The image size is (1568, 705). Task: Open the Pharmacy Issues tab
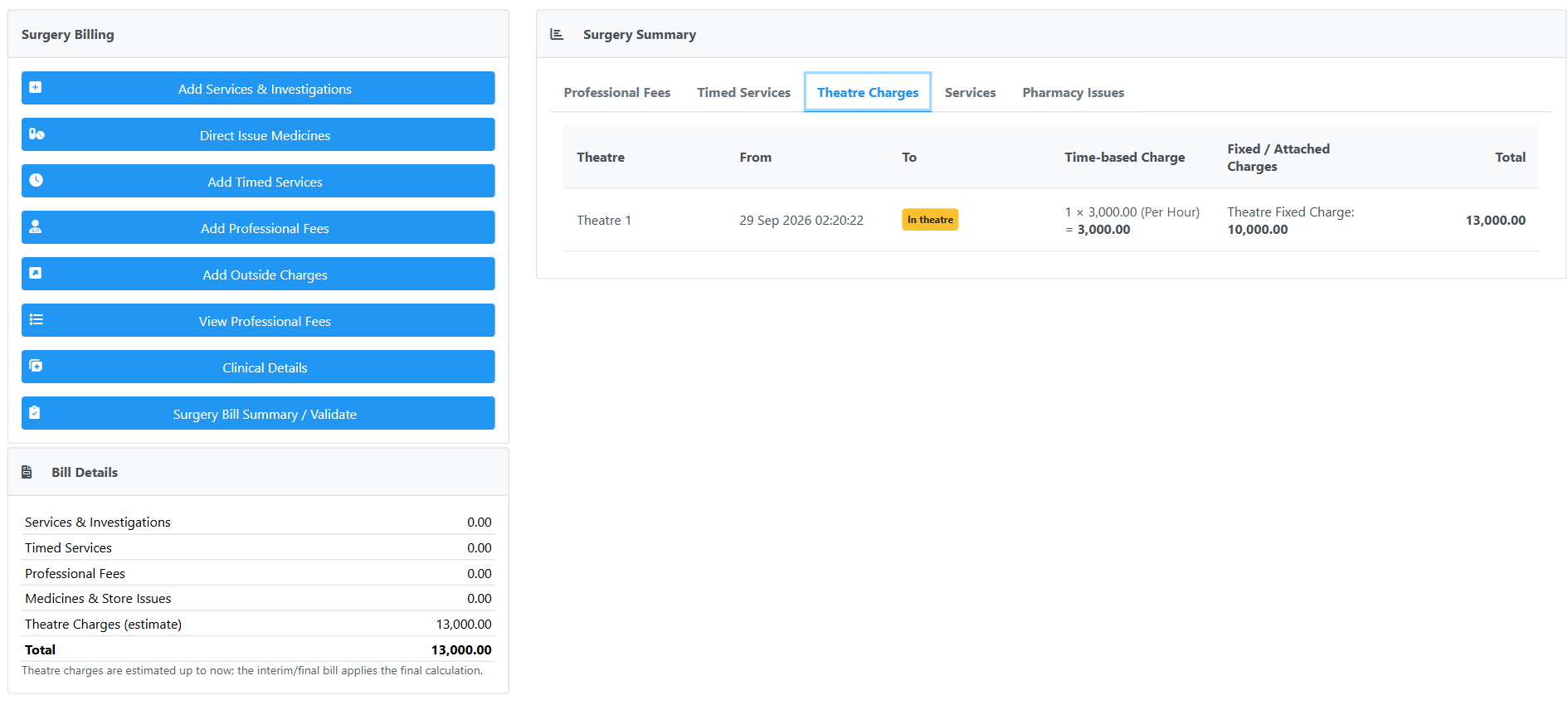(x=1074, y=92)
